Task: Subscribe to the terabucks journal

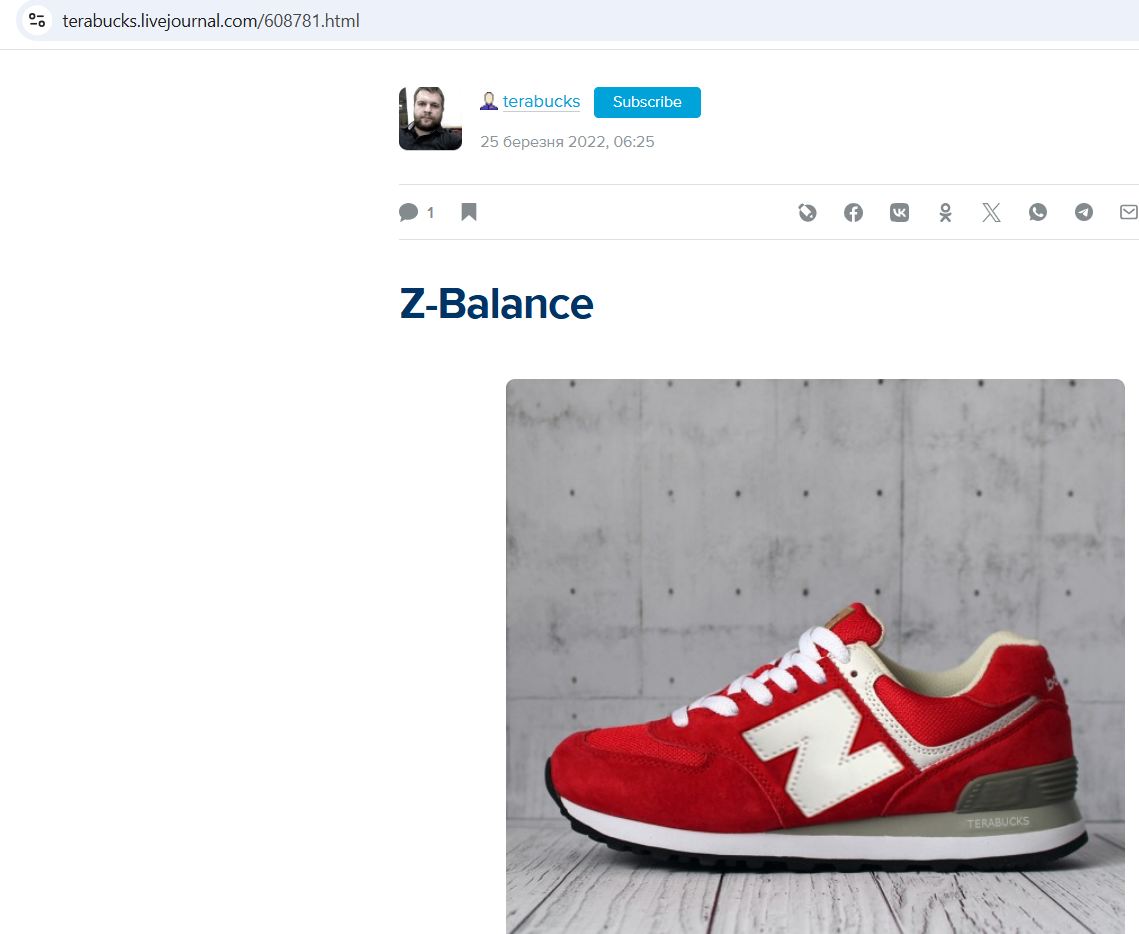Action: 647,102
